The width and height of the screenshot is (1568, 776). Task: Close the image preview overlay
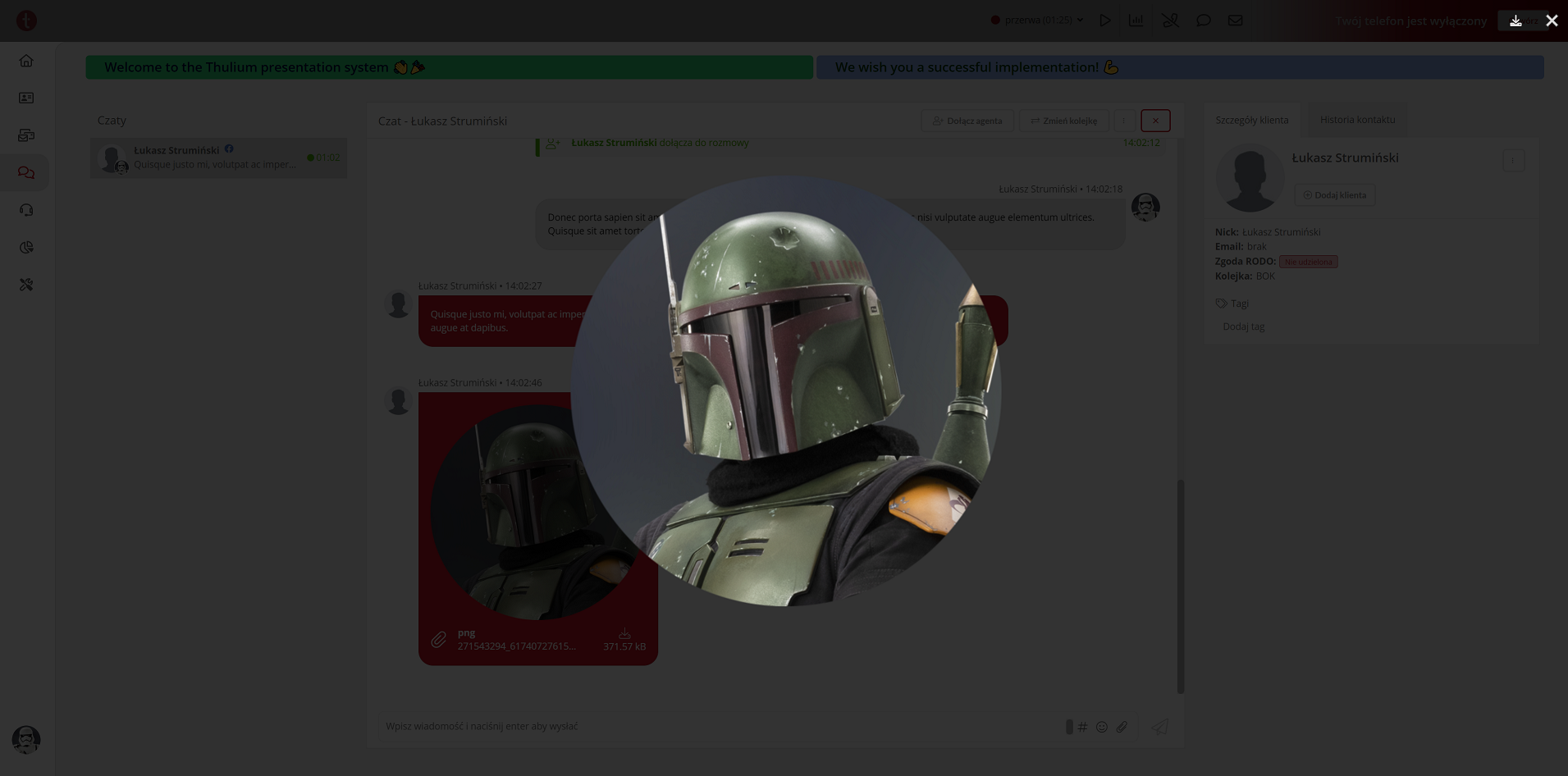click(1552, 21)
